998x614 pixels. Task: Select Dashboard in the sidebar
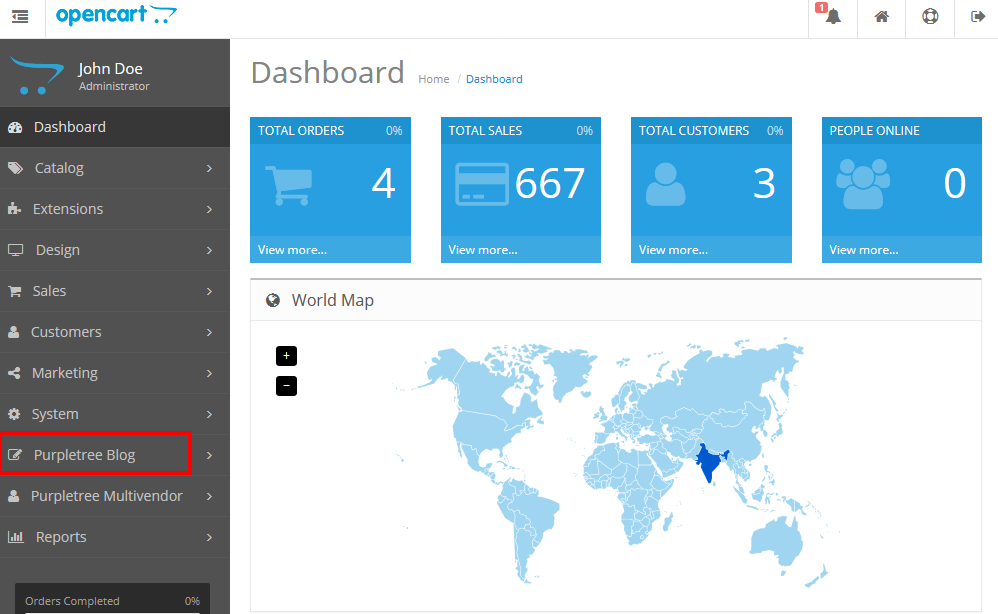coord(115,127)
